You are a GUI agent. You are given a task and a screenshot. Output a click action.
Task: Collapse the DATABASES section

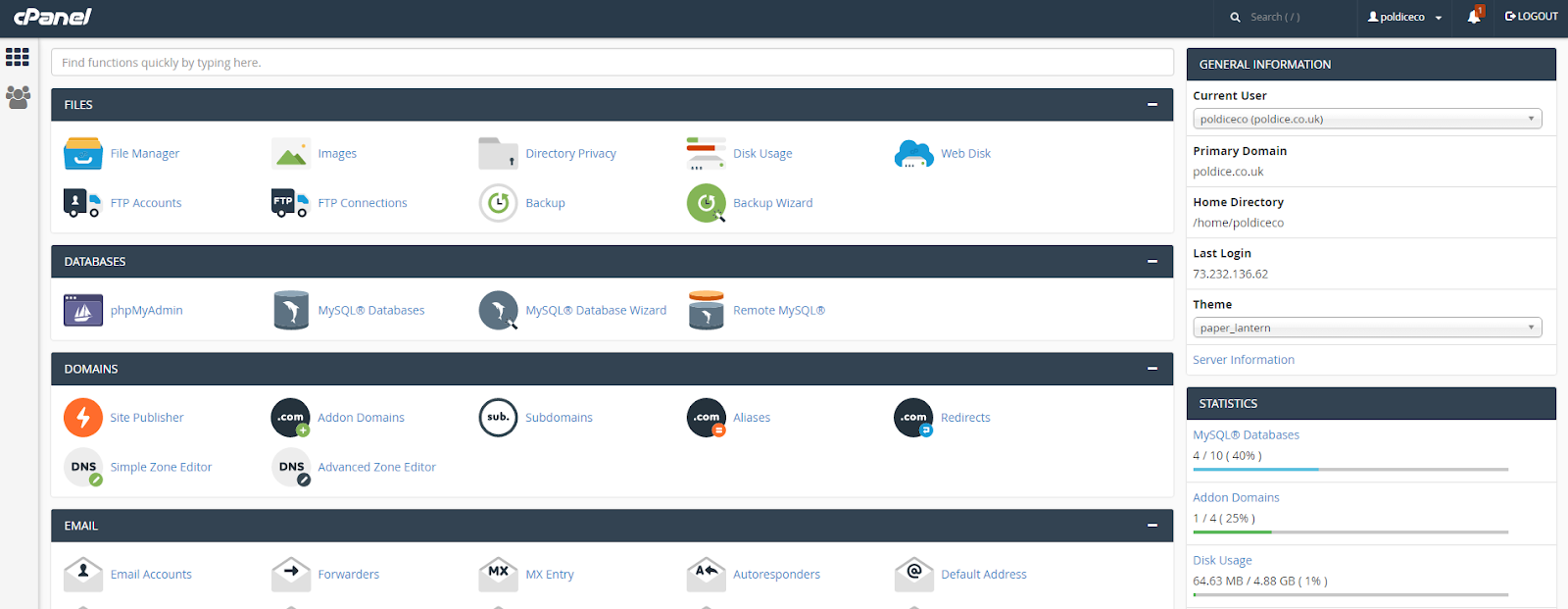tap(1152, 262)
